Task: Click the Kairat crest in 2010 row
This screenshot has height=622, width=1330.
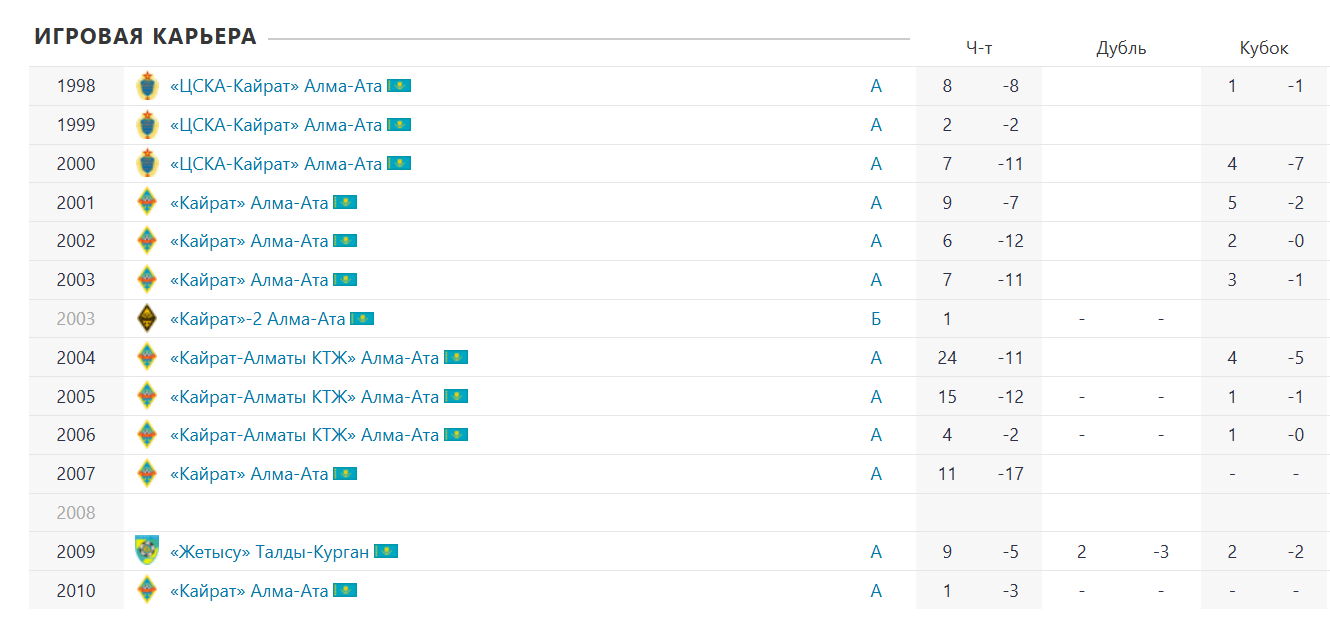Action: (147, 590)
